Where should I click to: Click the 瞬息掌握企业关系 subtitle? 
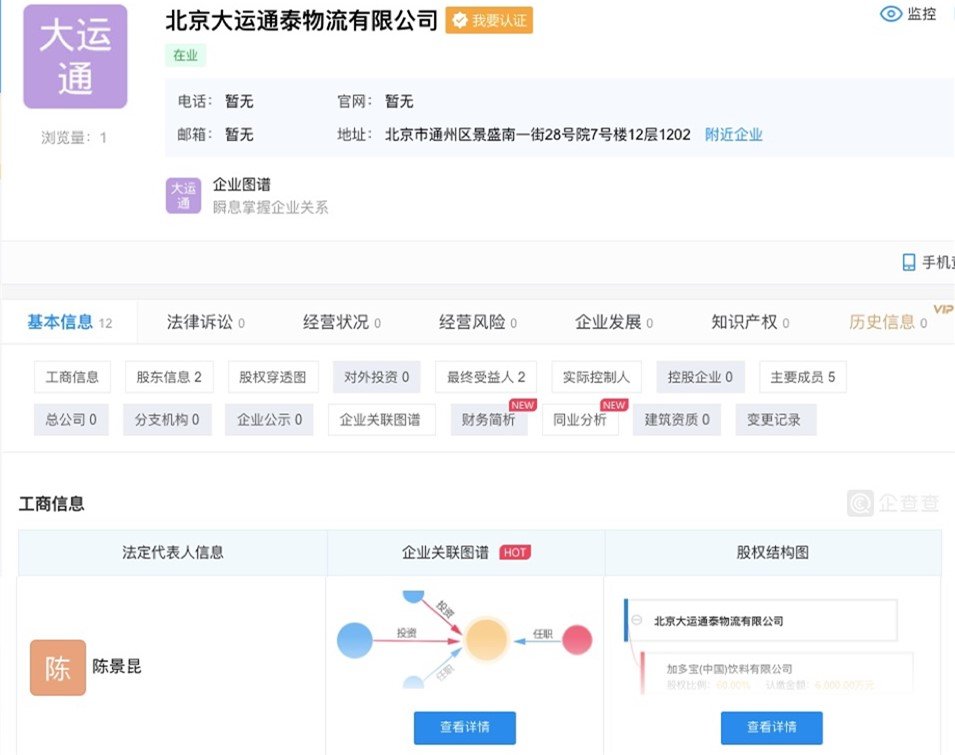[270, 208]
